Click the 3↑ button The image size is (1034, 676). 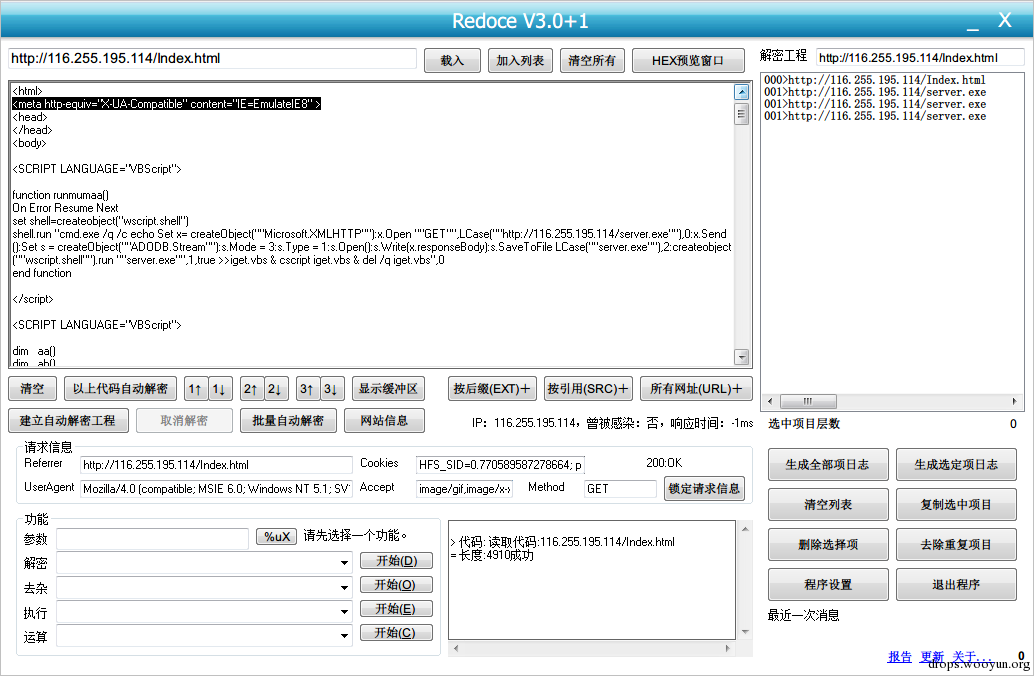pos(307,388)
